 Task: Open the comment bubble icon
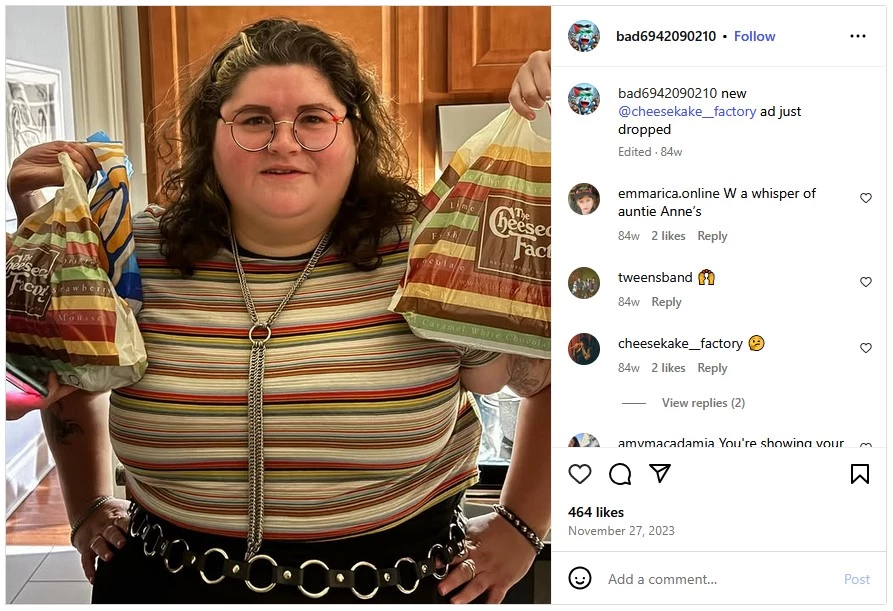620,474
